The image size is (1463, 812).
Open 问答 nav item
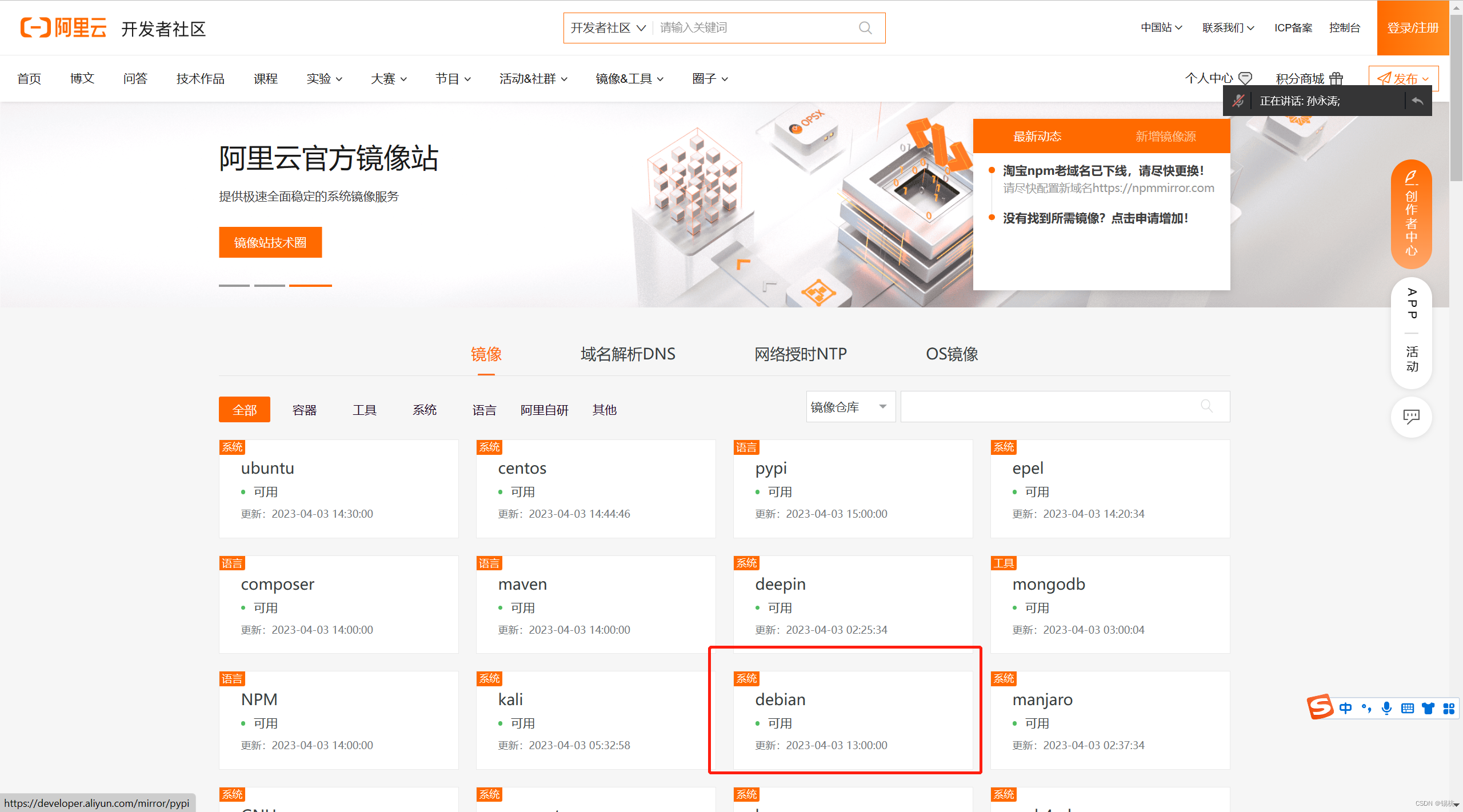(135, 78)
